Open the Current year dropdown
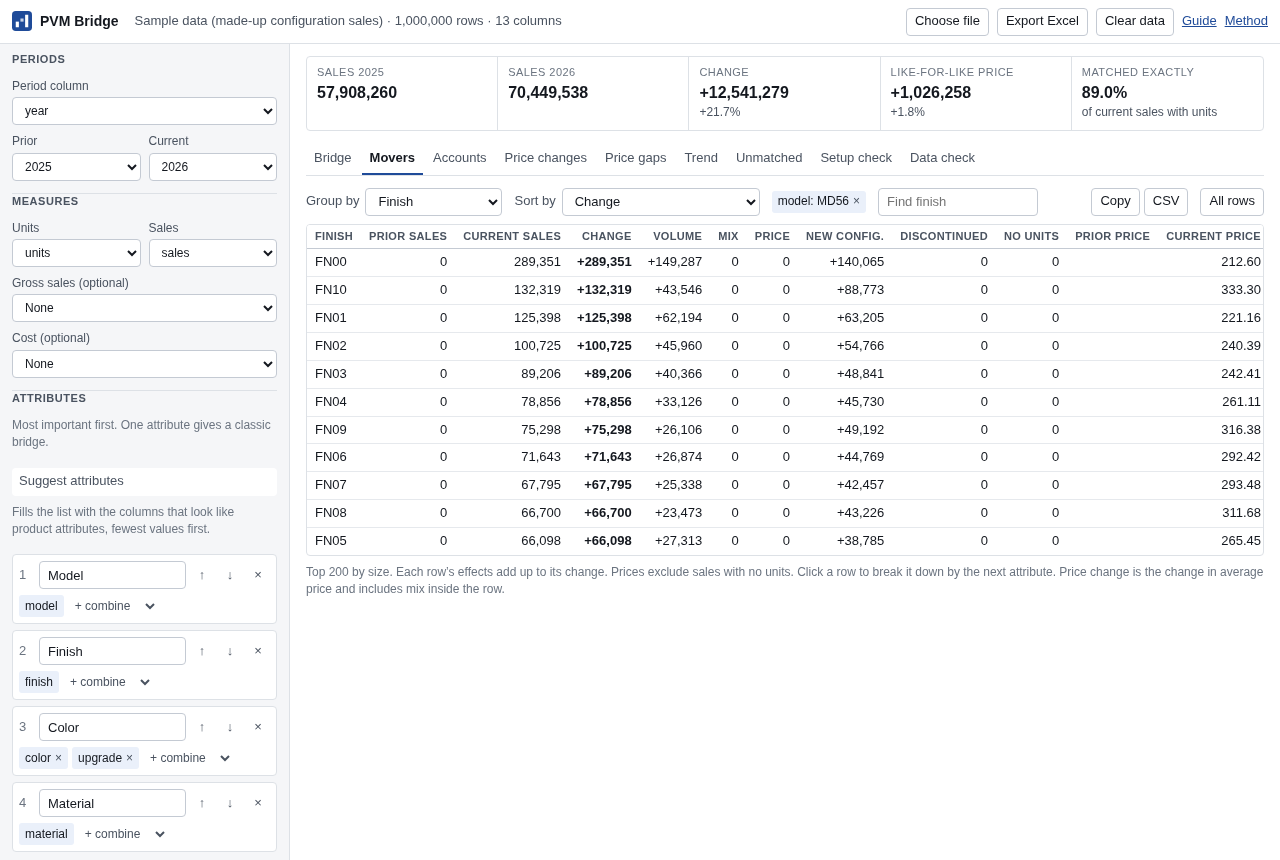The height and width of the screenshot is (860, 1280). 213,167
